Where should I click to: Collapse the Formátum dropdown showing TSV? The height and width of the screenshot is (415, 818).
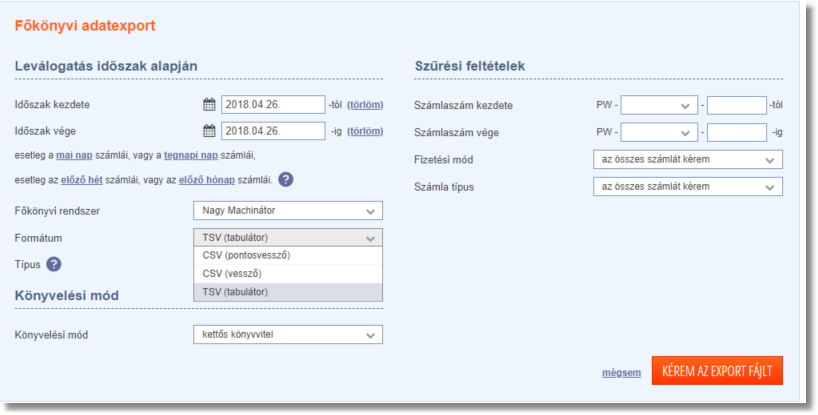(287, 237)
